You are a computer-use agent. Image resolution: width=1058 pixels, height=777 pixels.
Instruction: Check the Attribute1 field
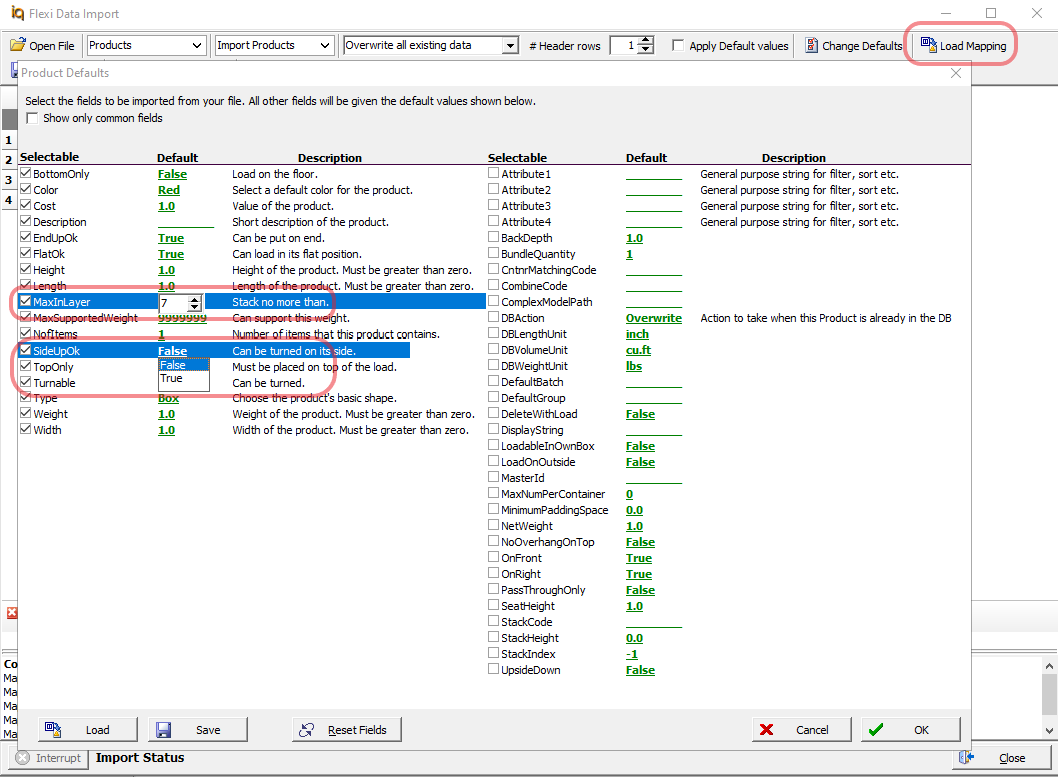click(x=494, y=173)
